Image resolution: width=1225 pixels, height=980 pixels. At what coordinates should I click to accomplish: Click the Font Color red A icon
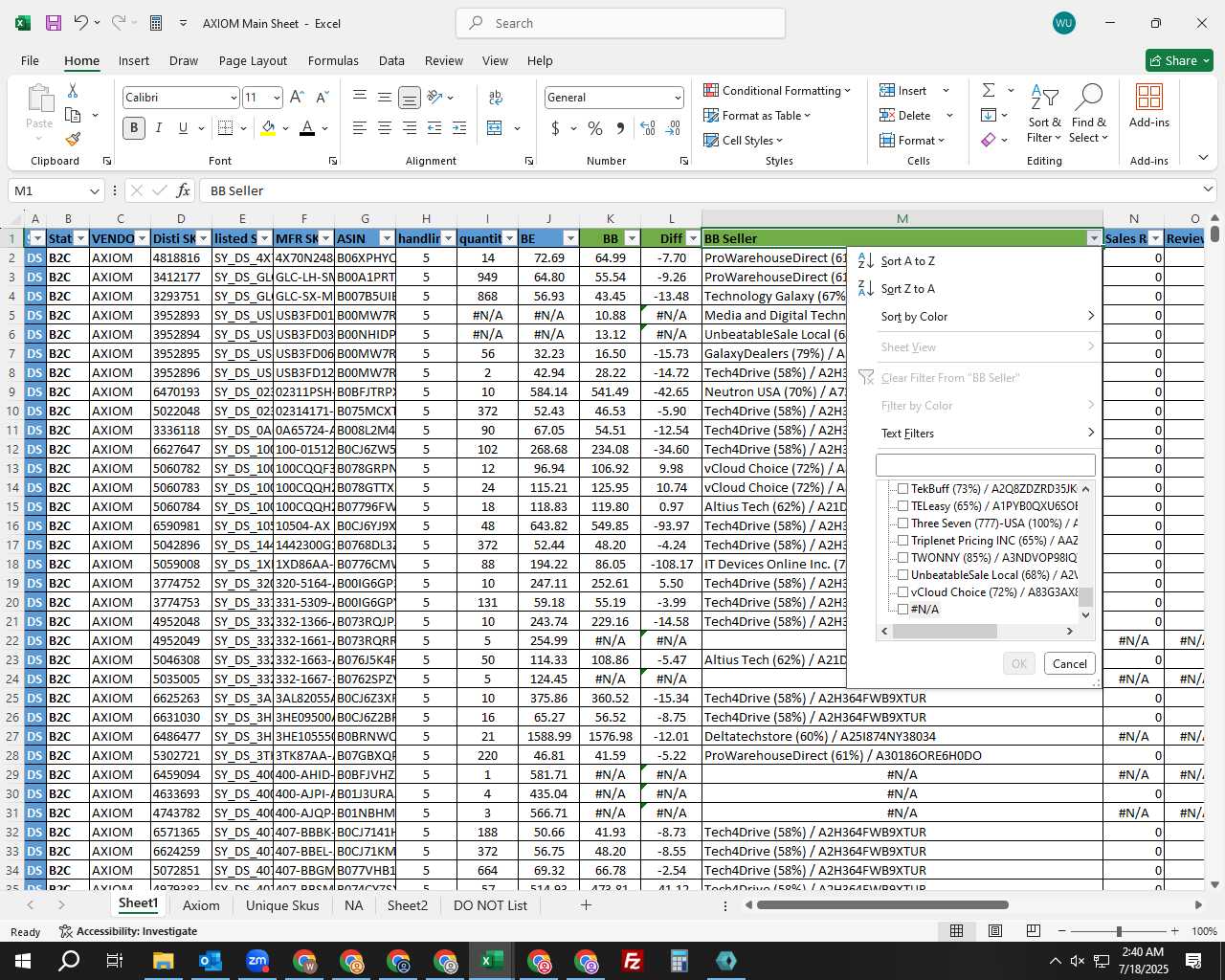307,127
